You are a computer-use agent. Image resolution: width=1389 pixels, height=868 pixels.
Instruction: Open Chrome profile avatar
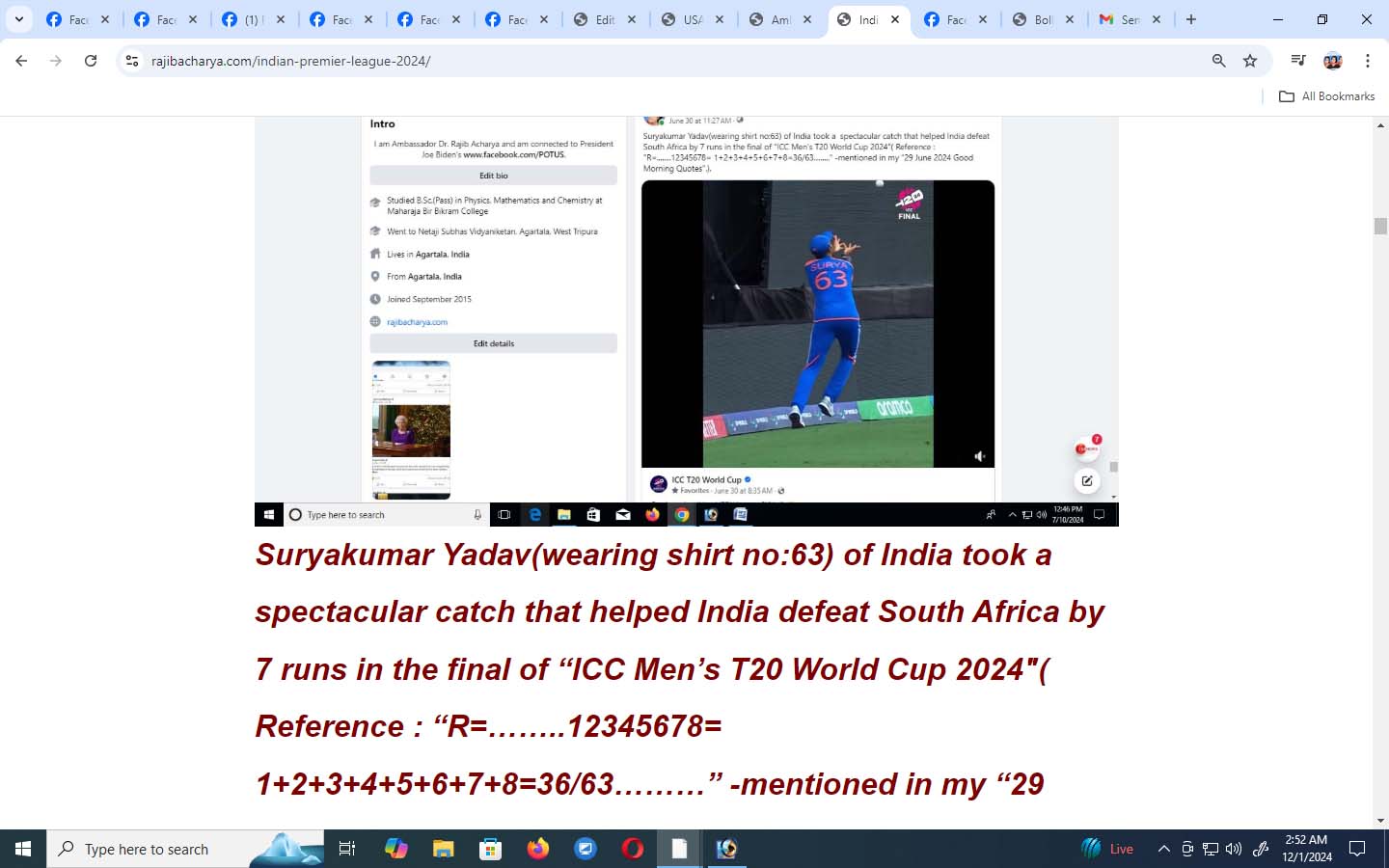pos(1333,61)
